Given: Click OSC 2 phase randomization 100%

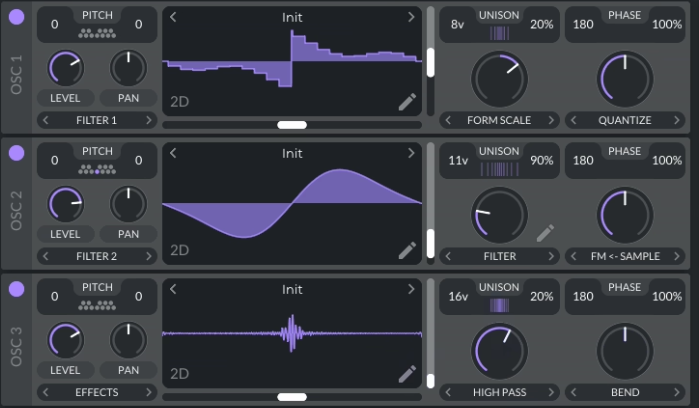Looking at the screenshot, I should 667,160.
